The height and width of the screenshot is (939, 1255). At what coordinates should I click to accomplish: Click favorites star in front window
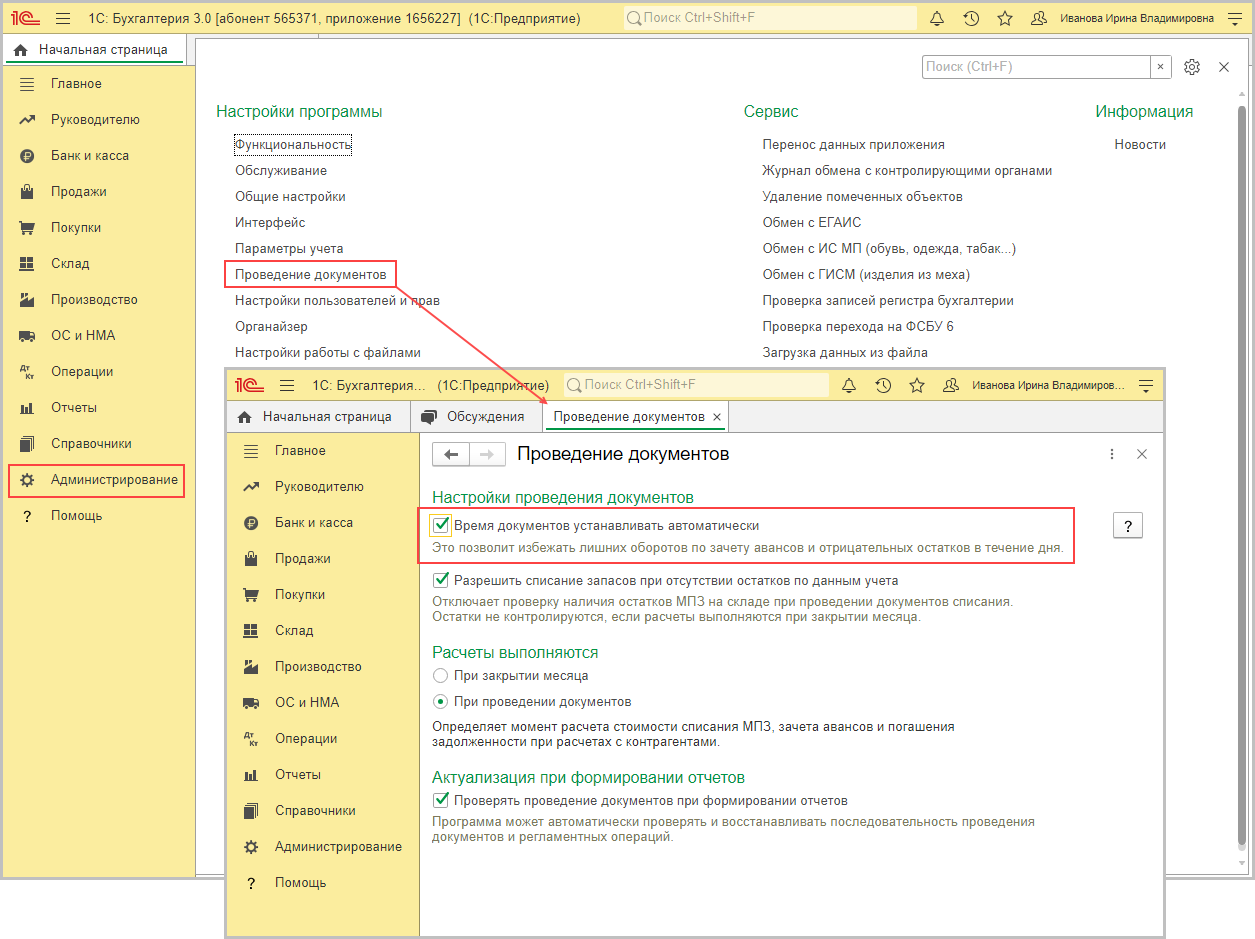[x=917, y=385]
